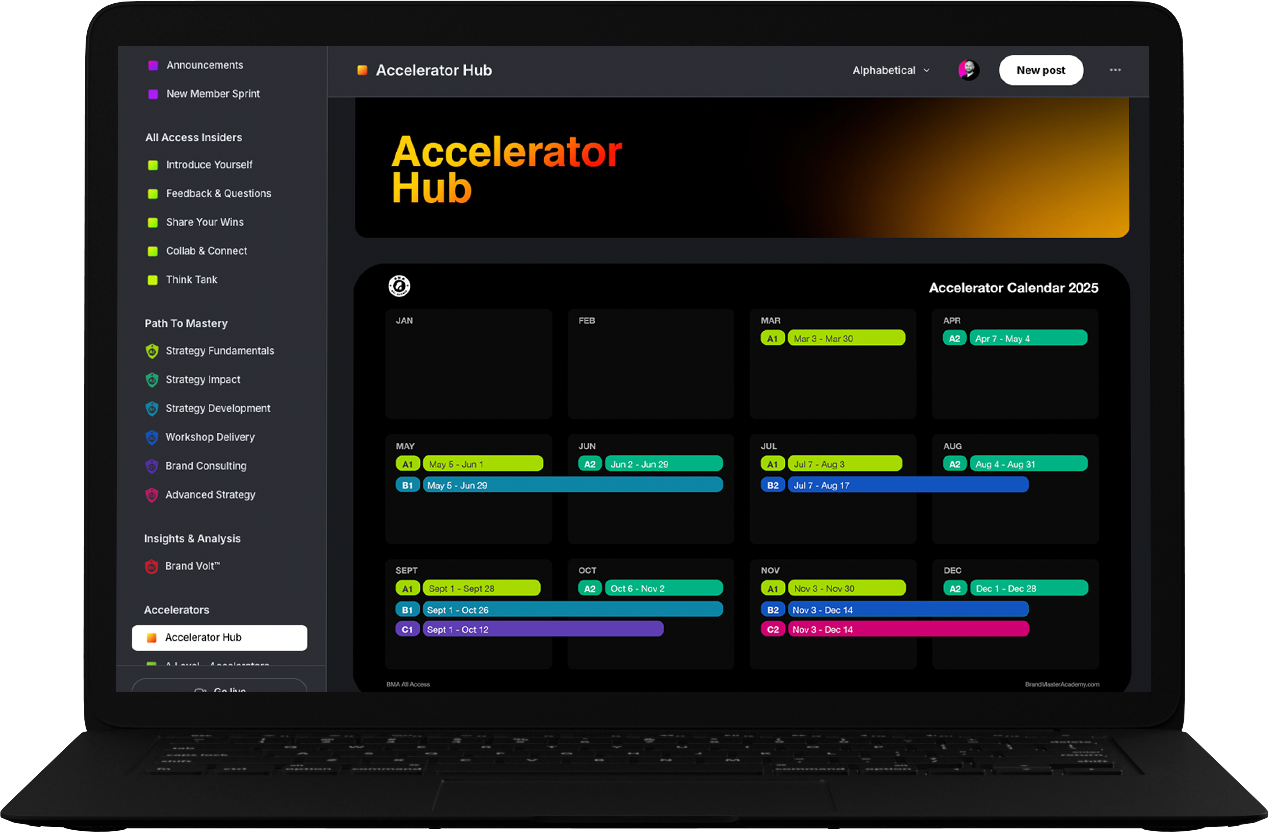This screenshot has height=832, width=1269.
Task: Click the "Nov 3 - Nov 30" calendar bar
Action: pyautogui.click(x=846, y=588)
